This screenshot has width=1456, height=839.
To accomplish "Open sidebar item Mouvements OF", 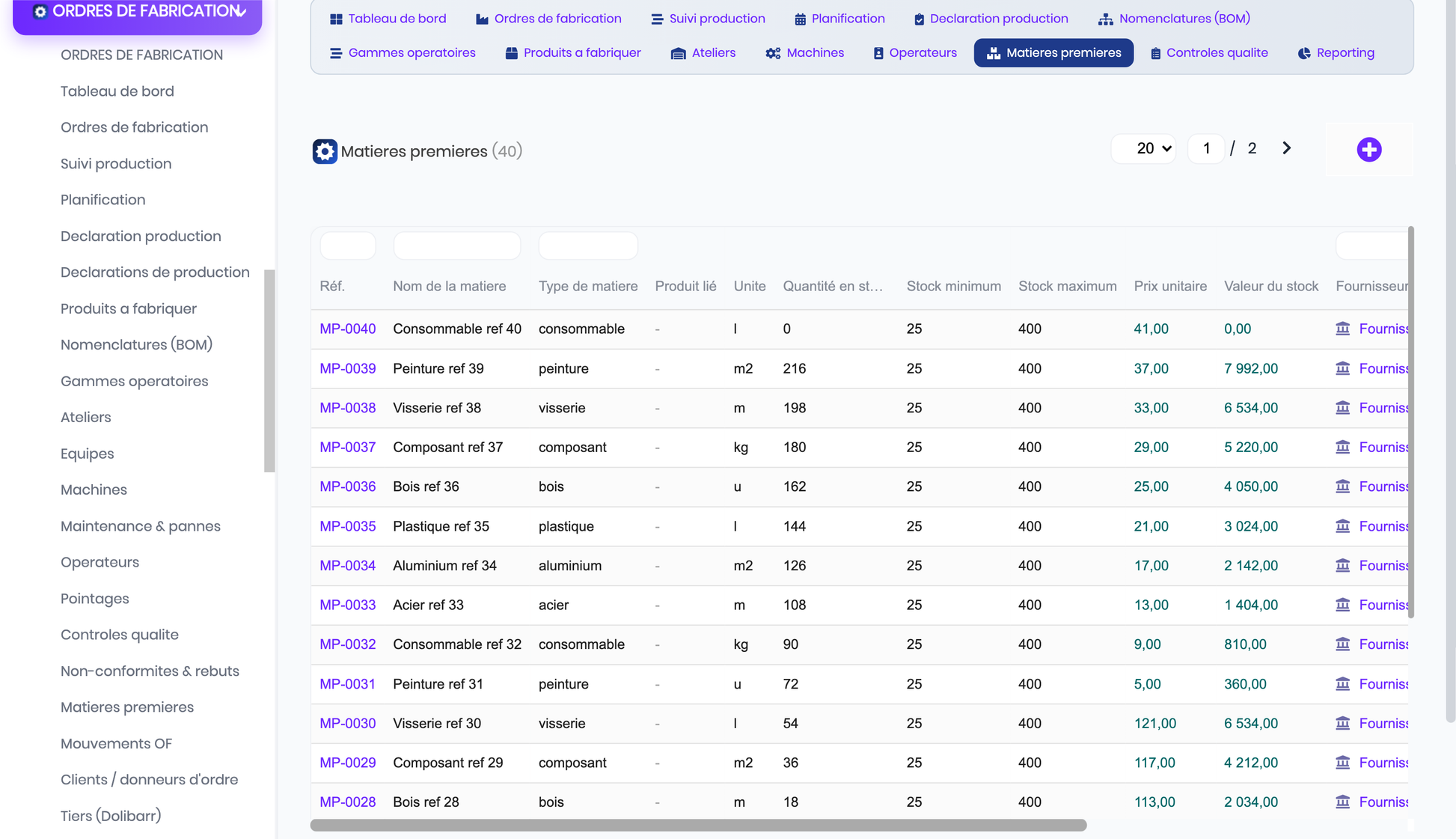I will point(116,743).
